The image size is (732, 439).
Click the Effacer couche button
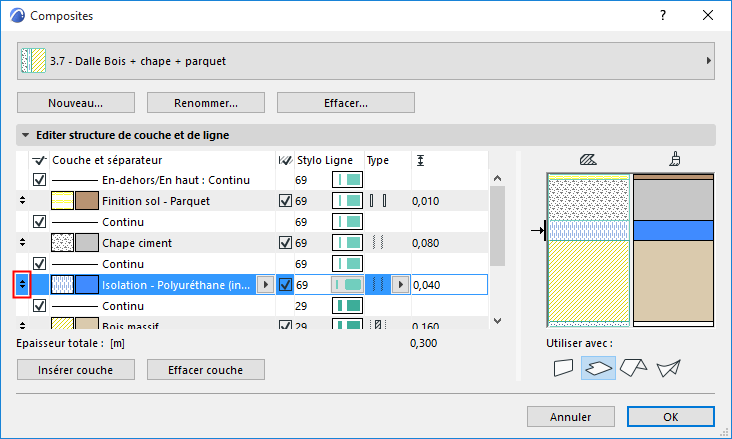(x=206, y=370)
